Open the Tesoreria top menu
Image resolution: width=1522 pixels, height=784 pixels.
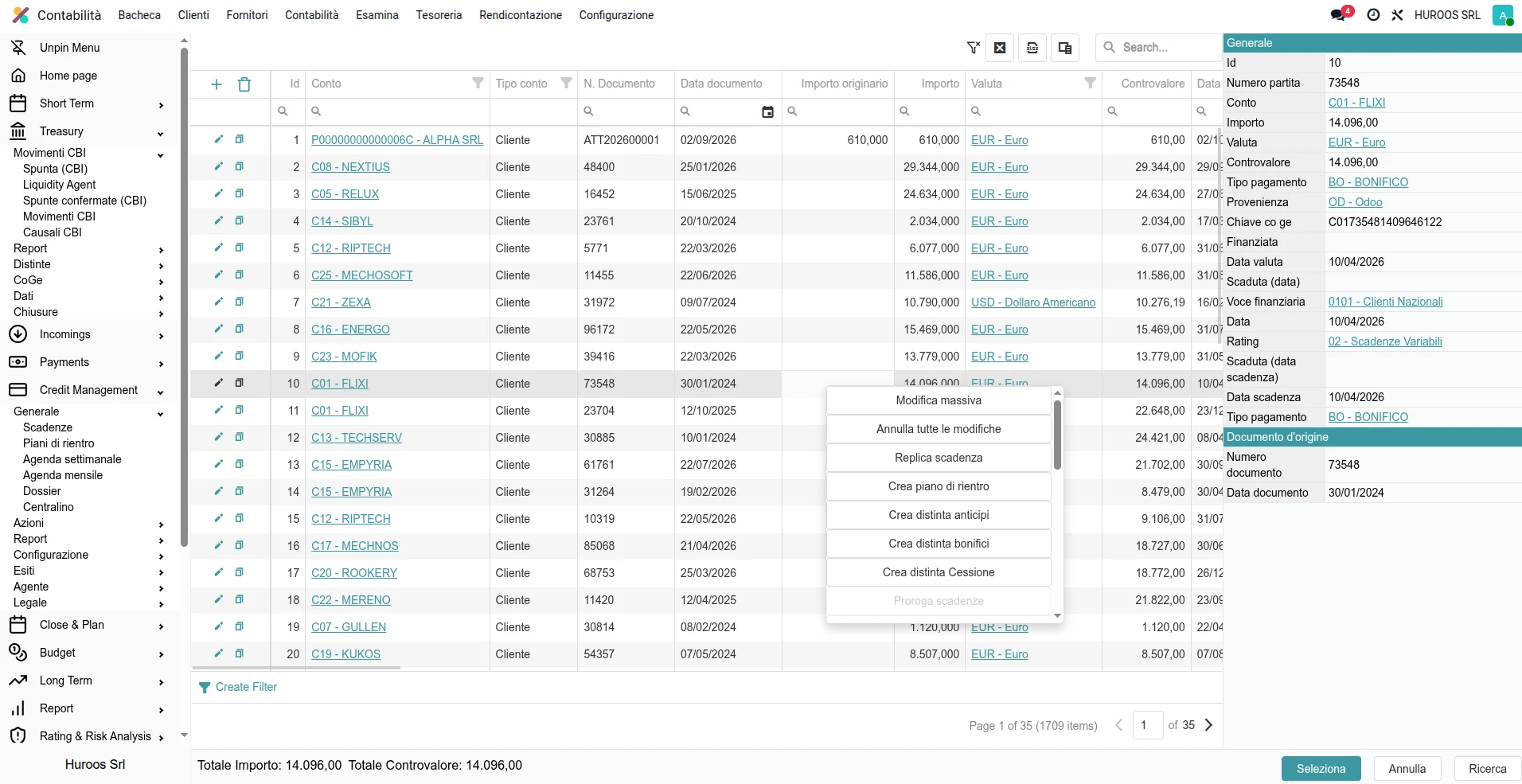click(439, 15)
